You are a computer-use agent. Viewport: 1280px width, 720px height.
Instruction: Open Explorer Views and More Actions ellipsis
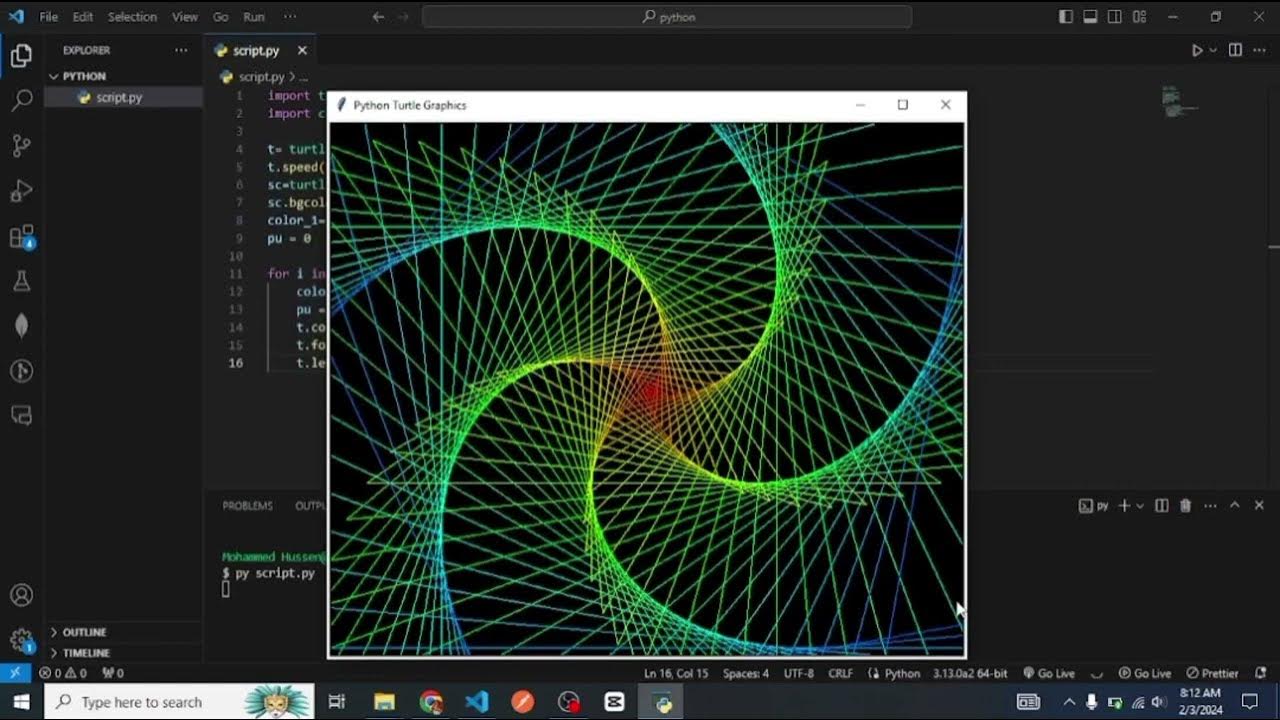(x=181, y=50)
